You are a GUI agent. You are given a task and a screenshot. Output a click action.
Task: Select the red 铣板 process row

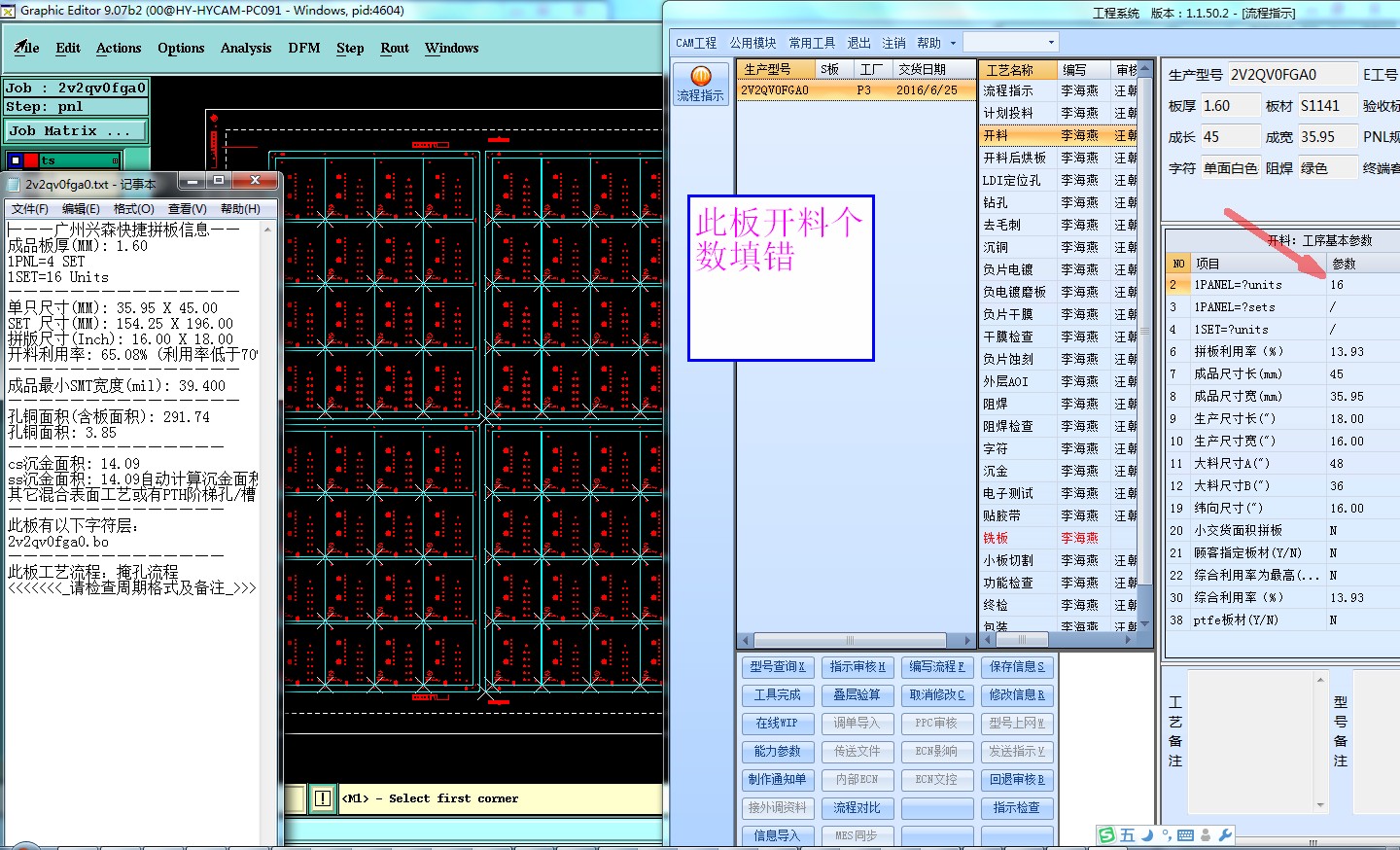click(x=1058, y=538)
